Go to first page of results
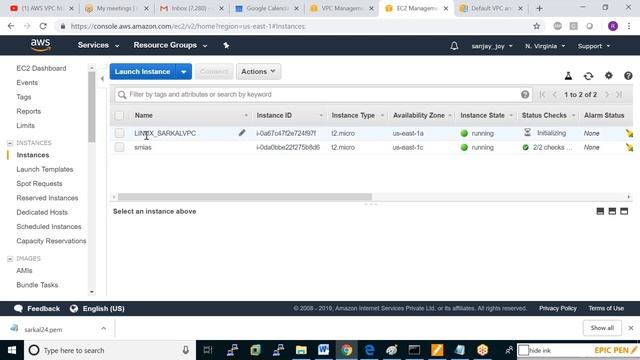Screen dimensions: 640x360 coord(542,95)
